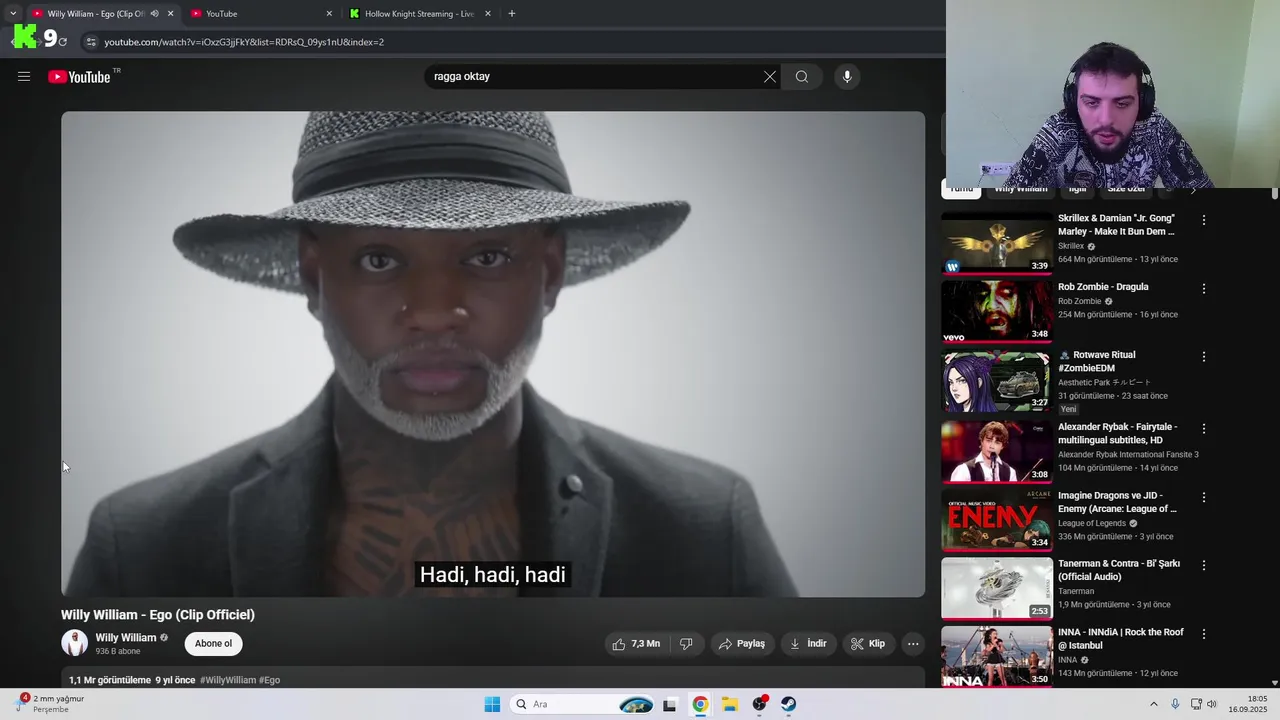Screen dimensions: 1280x720
Task: Clear the search box with X icon
Action: (x=770, y=77)
